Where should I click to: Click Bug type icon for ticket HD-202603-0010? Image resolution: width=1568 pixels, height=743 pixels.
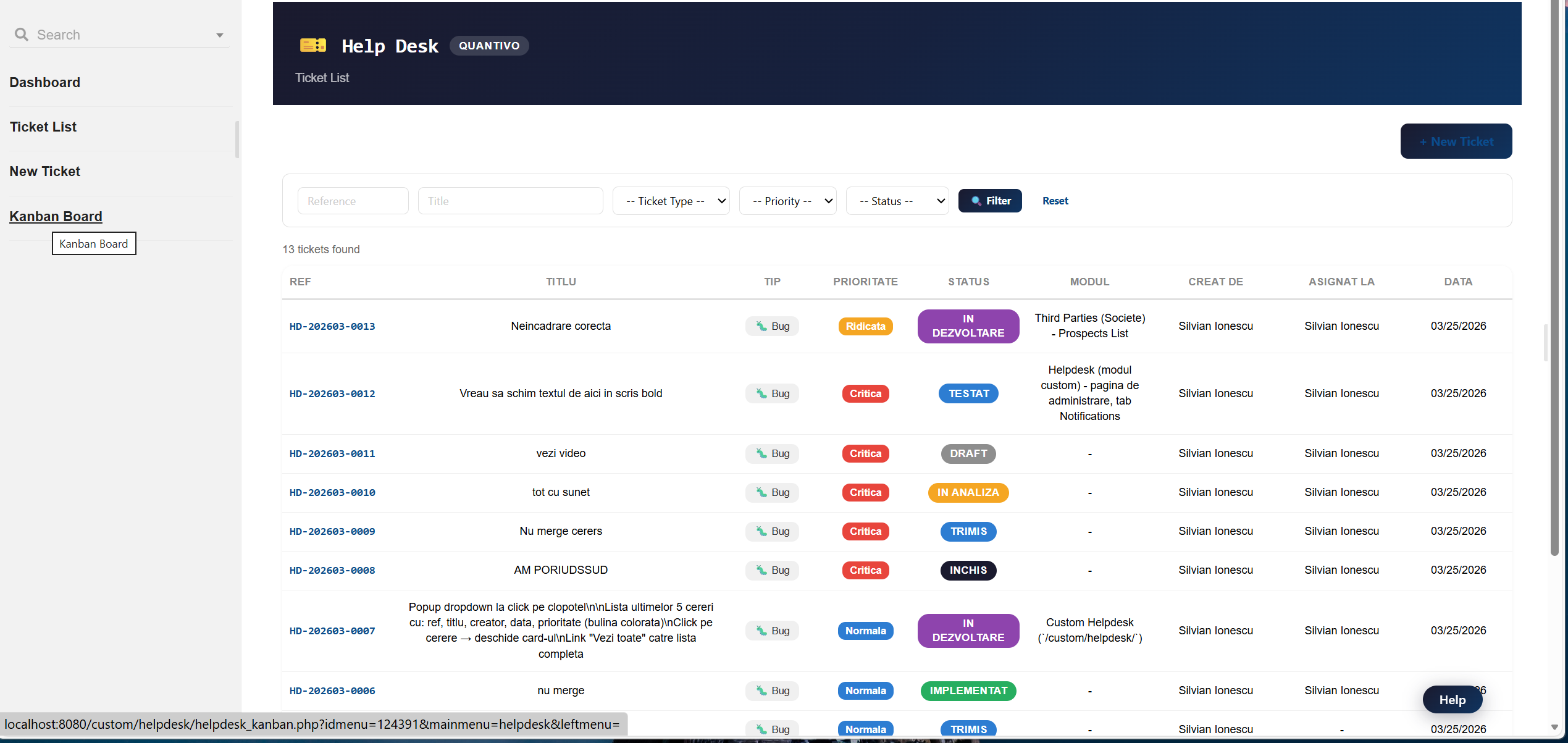click(761, 492)
